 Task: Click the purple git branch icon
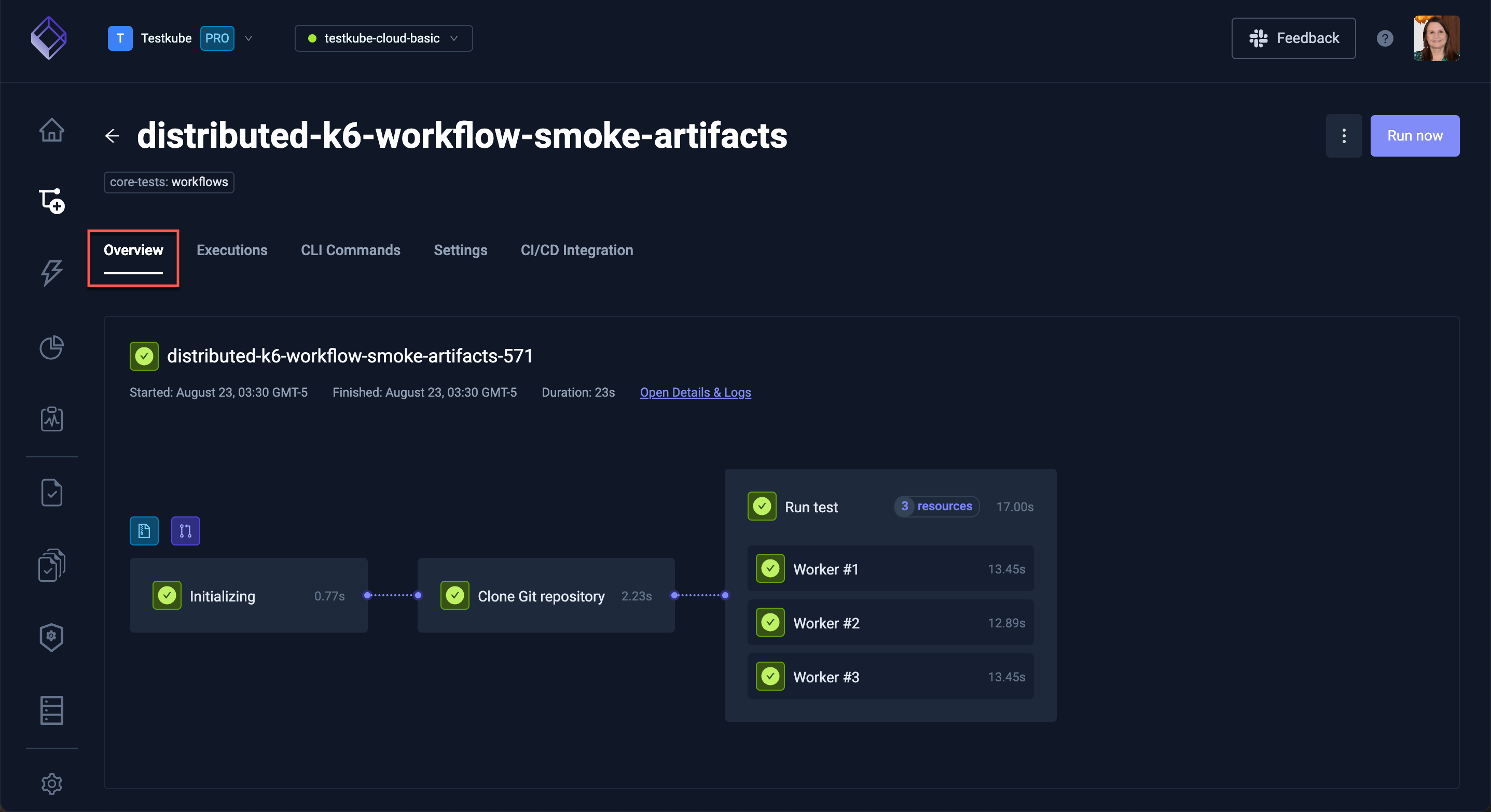tap(185, 530)
